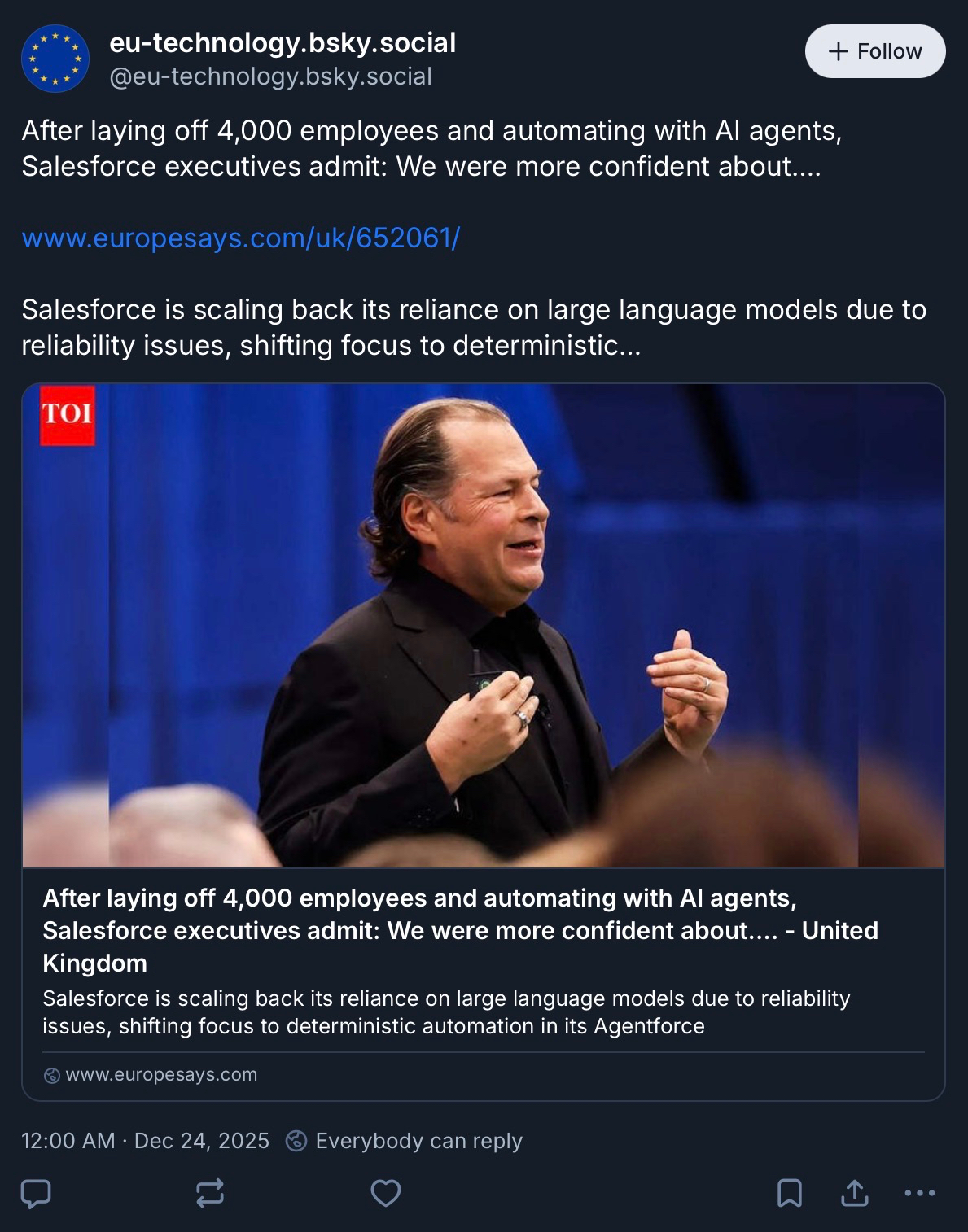Click the www.europesays.com domain in card footer
Viewport: 968px width, 1232px height.
161,1075
